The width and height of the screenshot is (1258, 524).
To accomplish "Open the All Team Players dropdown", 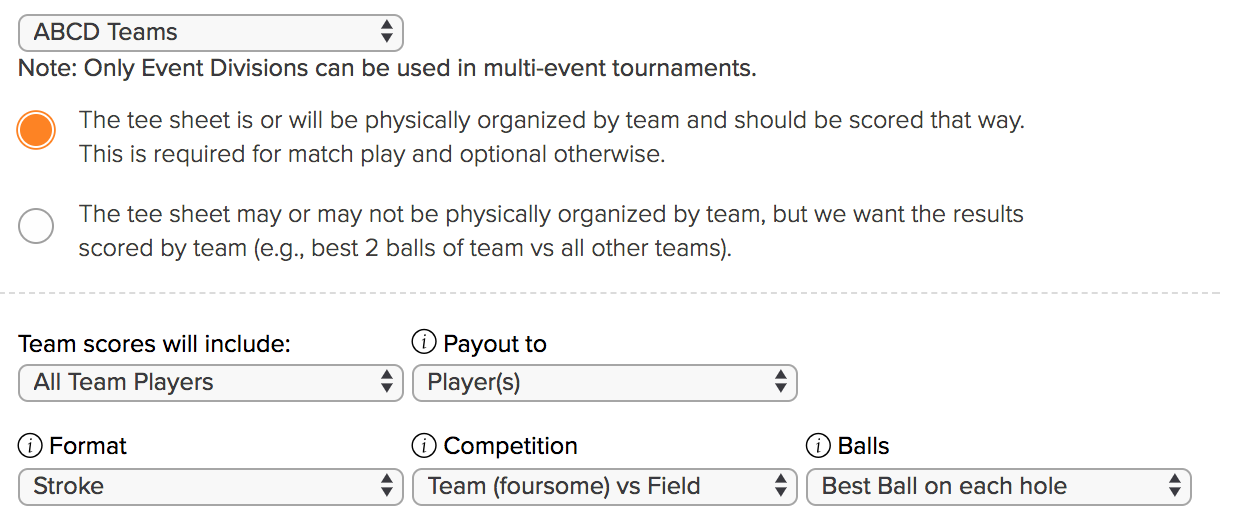I will 211,382.
